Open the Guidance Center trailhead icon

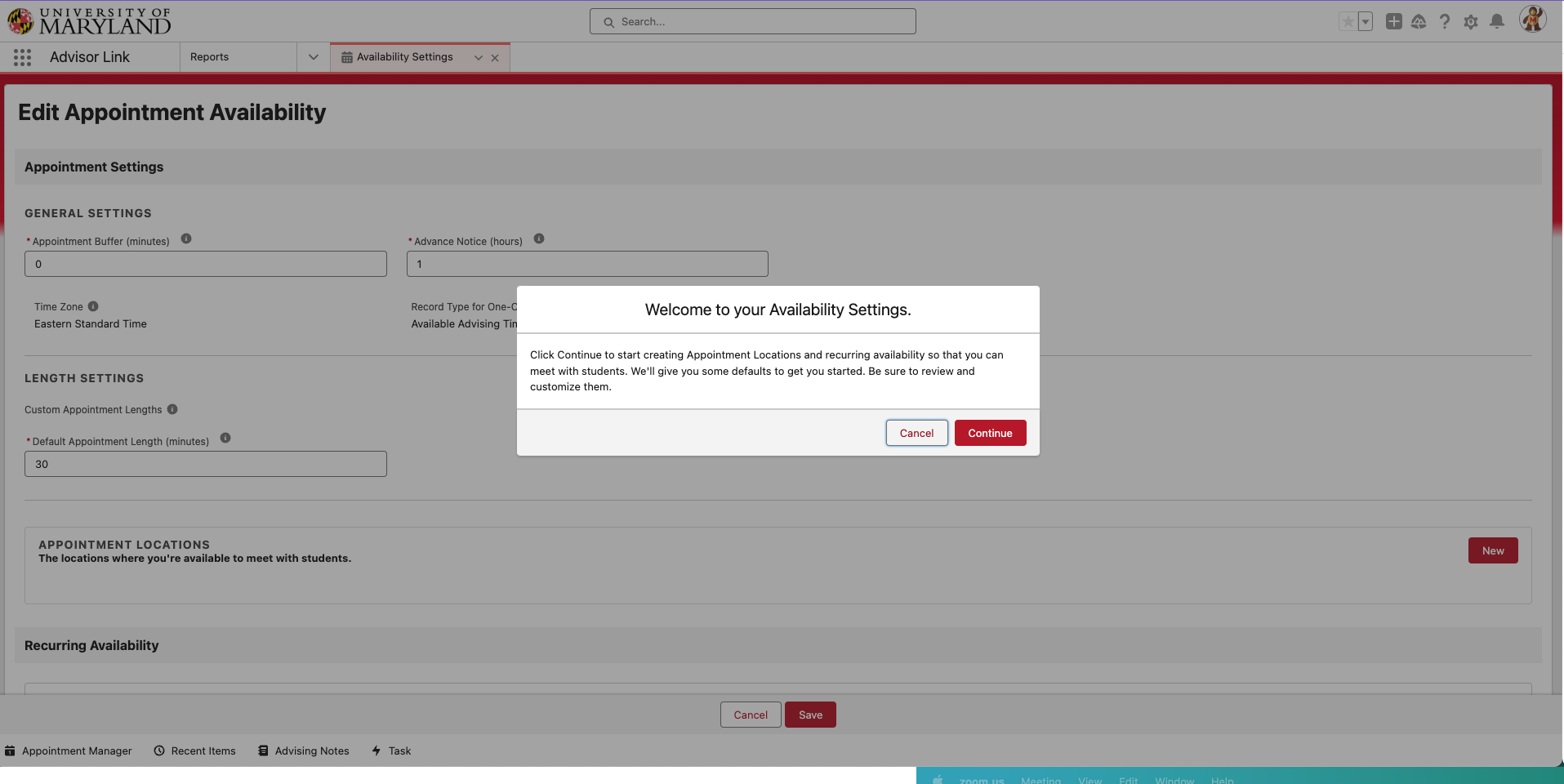tap(1419, 21)
